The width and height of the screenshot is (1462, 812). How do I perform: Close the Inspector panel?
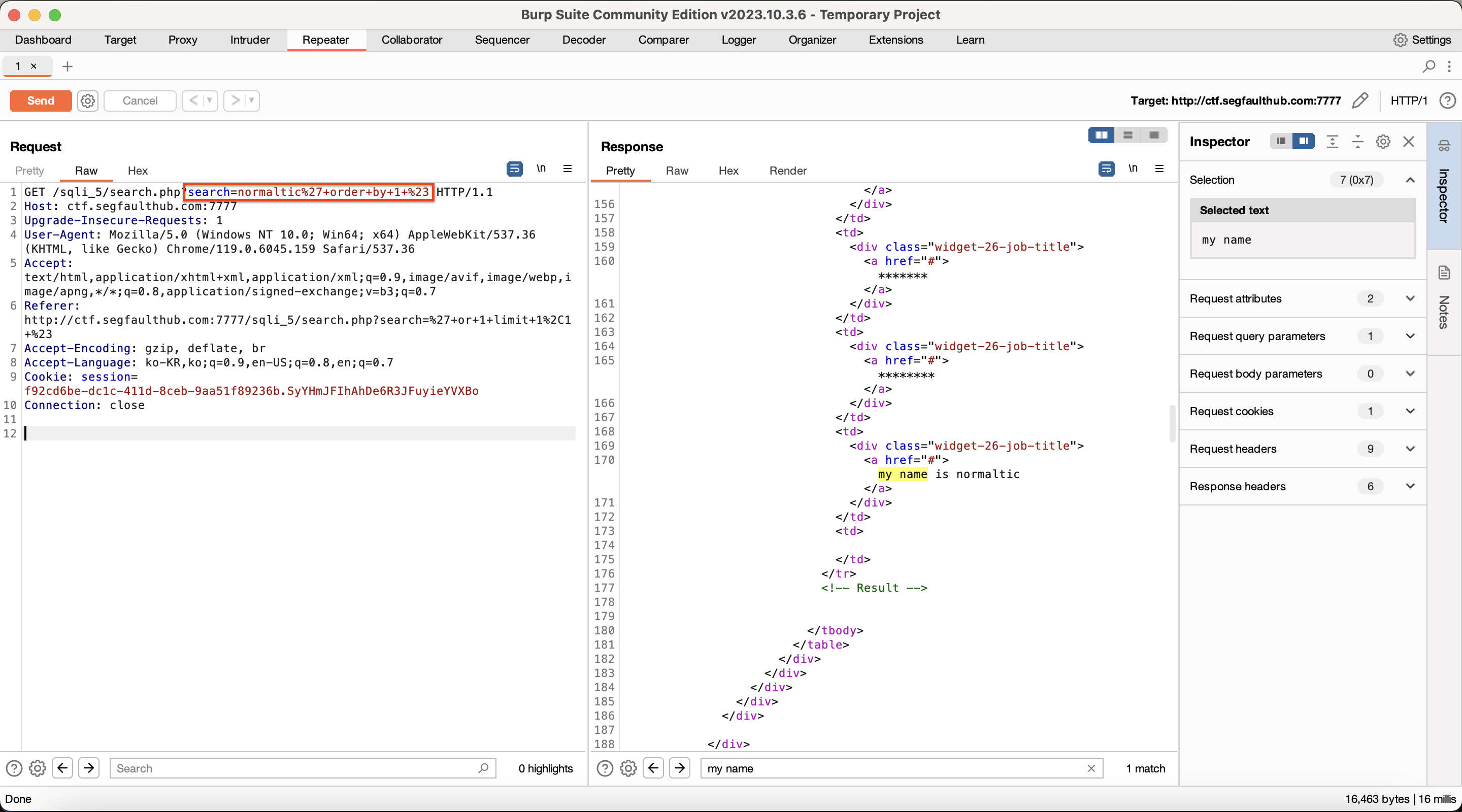click(x=1409, y=141)
